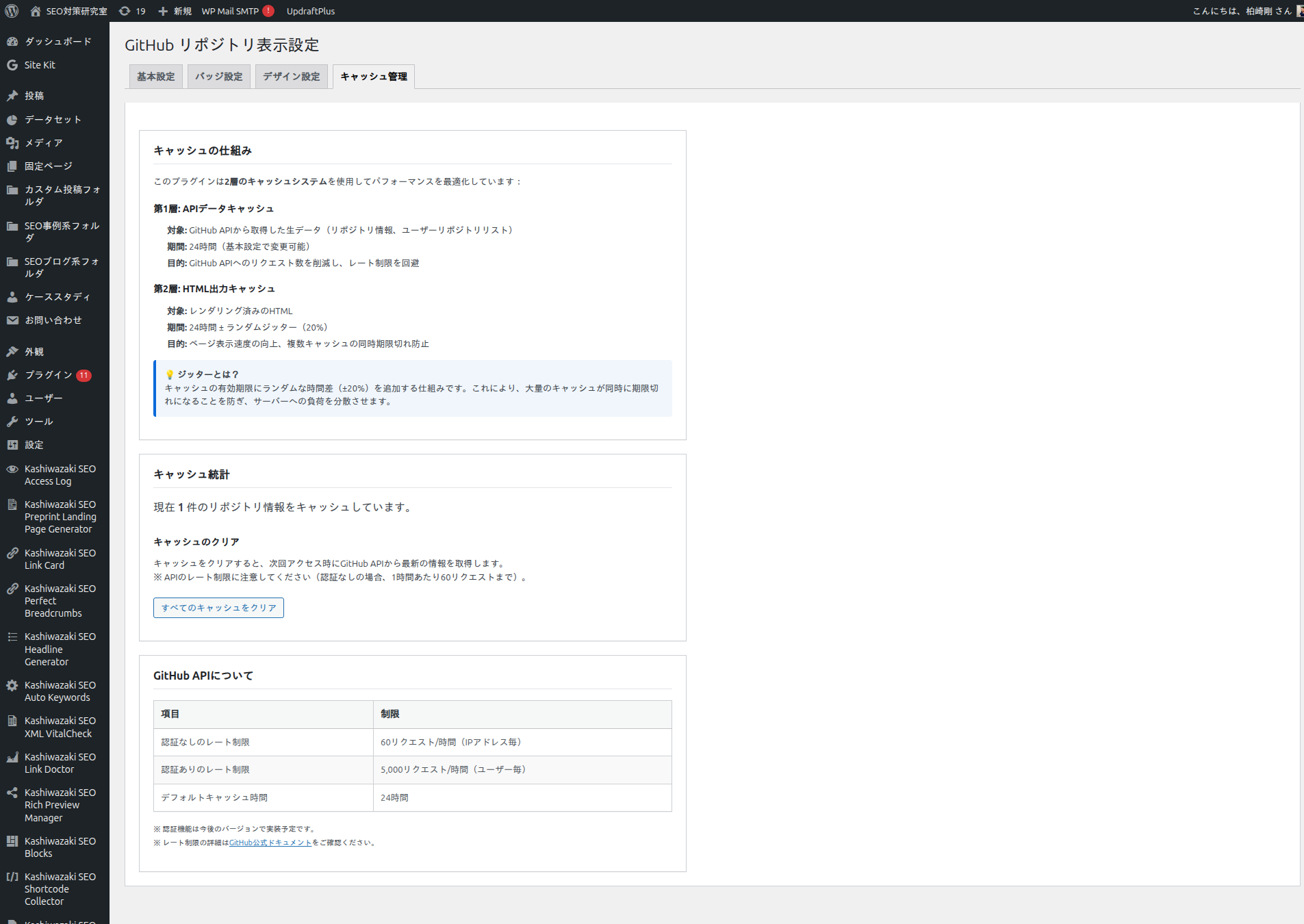
Task: Switch to the バッジ設定 tab
Action: coord(219,77)
